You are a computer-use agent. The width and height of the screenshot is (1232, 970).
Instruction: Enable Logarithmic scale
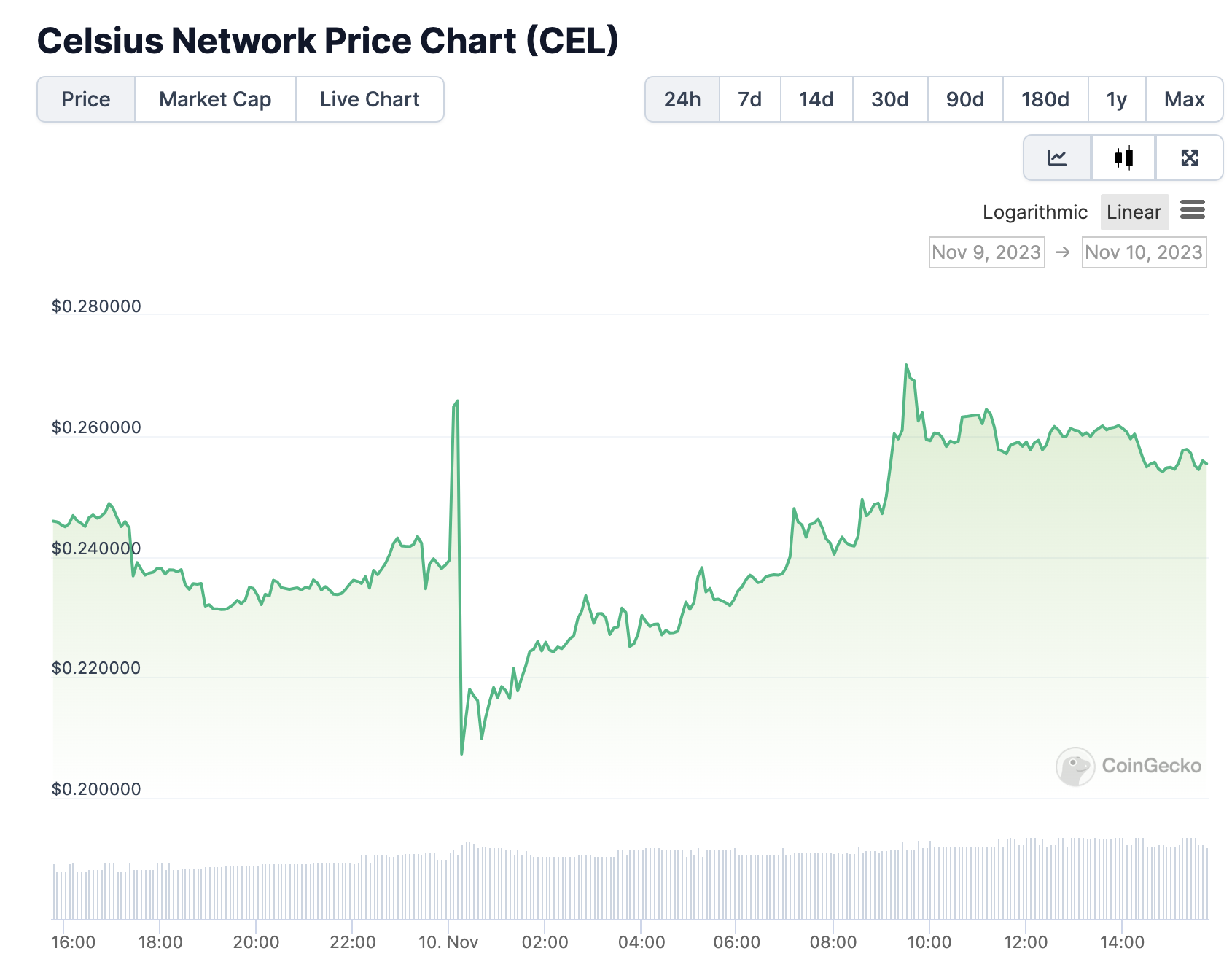point(1034,212)
